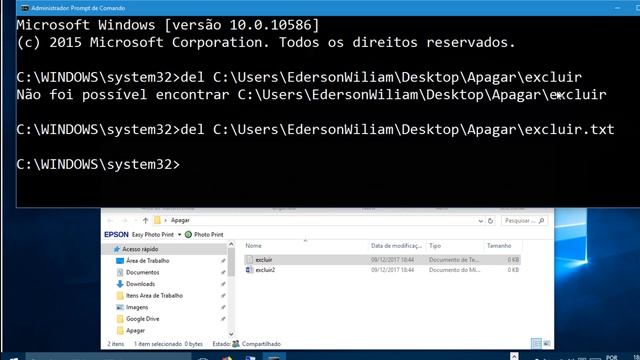
Task: Click the '2 itens' status bar text
Action: coord(116,344)
